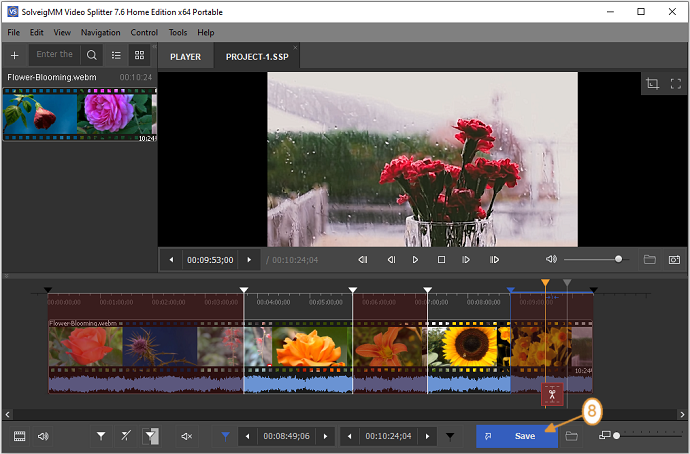
Task: Select white marker near 00:06:00:00
Action: (352, 290)
